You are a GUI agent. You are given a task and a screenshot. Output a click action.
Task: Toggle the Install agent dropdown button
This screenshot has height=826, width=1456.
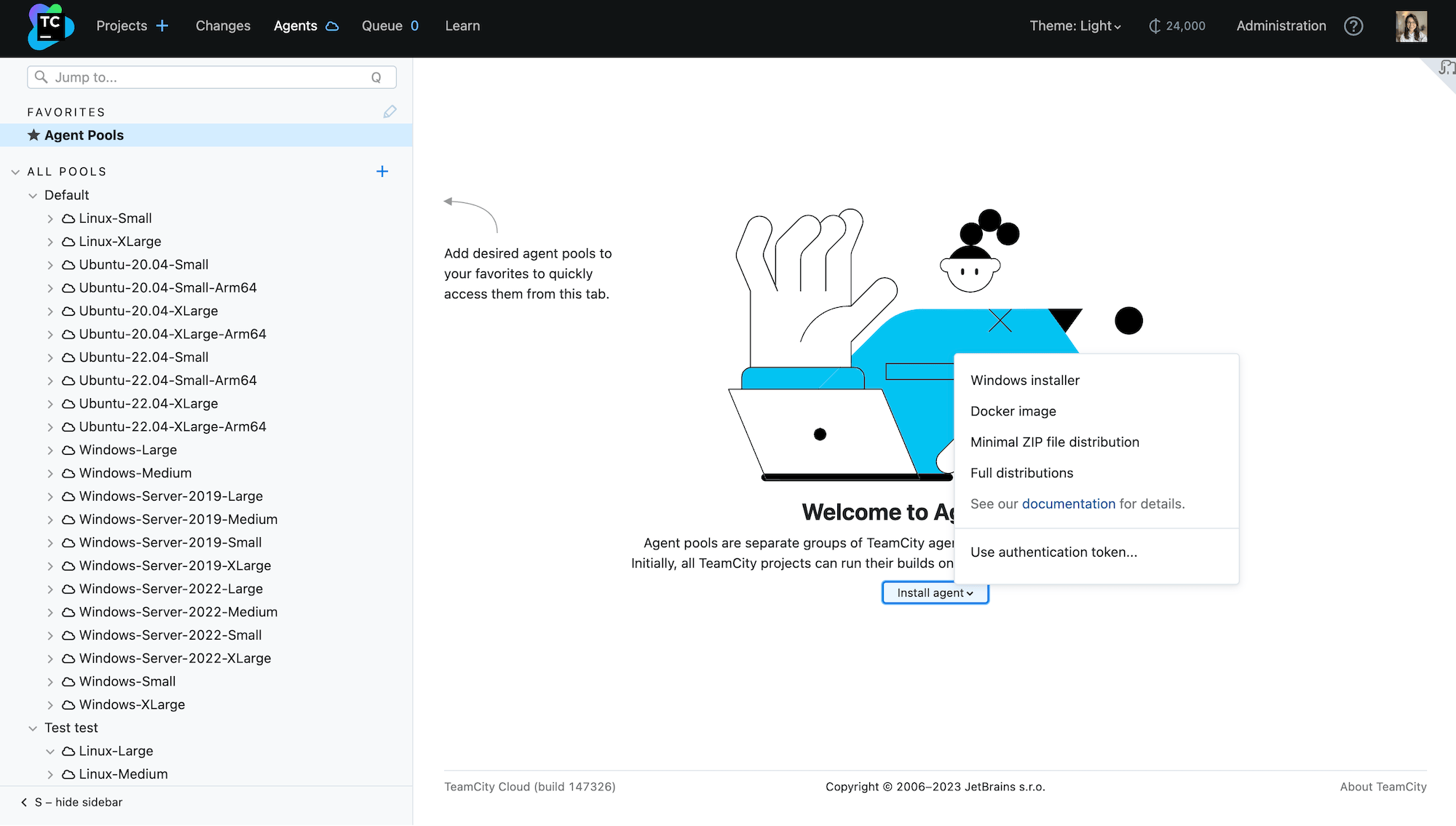click(935, 593)
